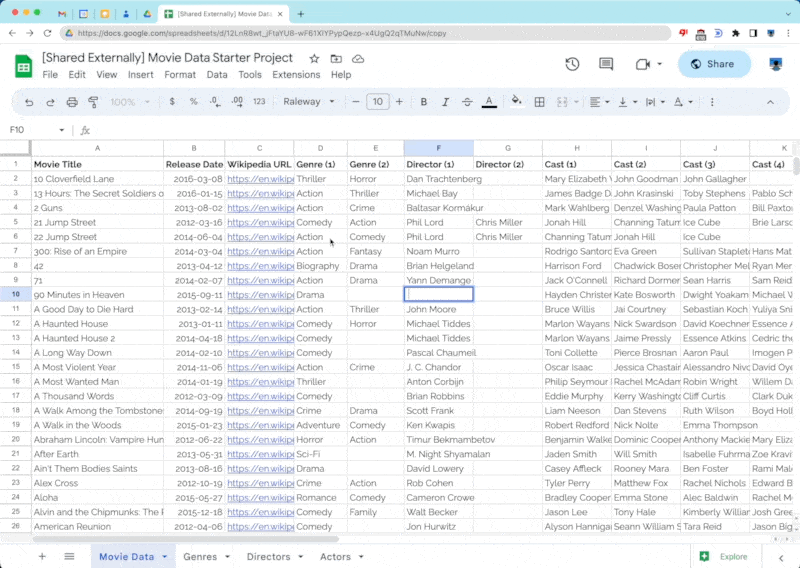
Task: Open the All sheets list icon
Action: coord(69,556)
